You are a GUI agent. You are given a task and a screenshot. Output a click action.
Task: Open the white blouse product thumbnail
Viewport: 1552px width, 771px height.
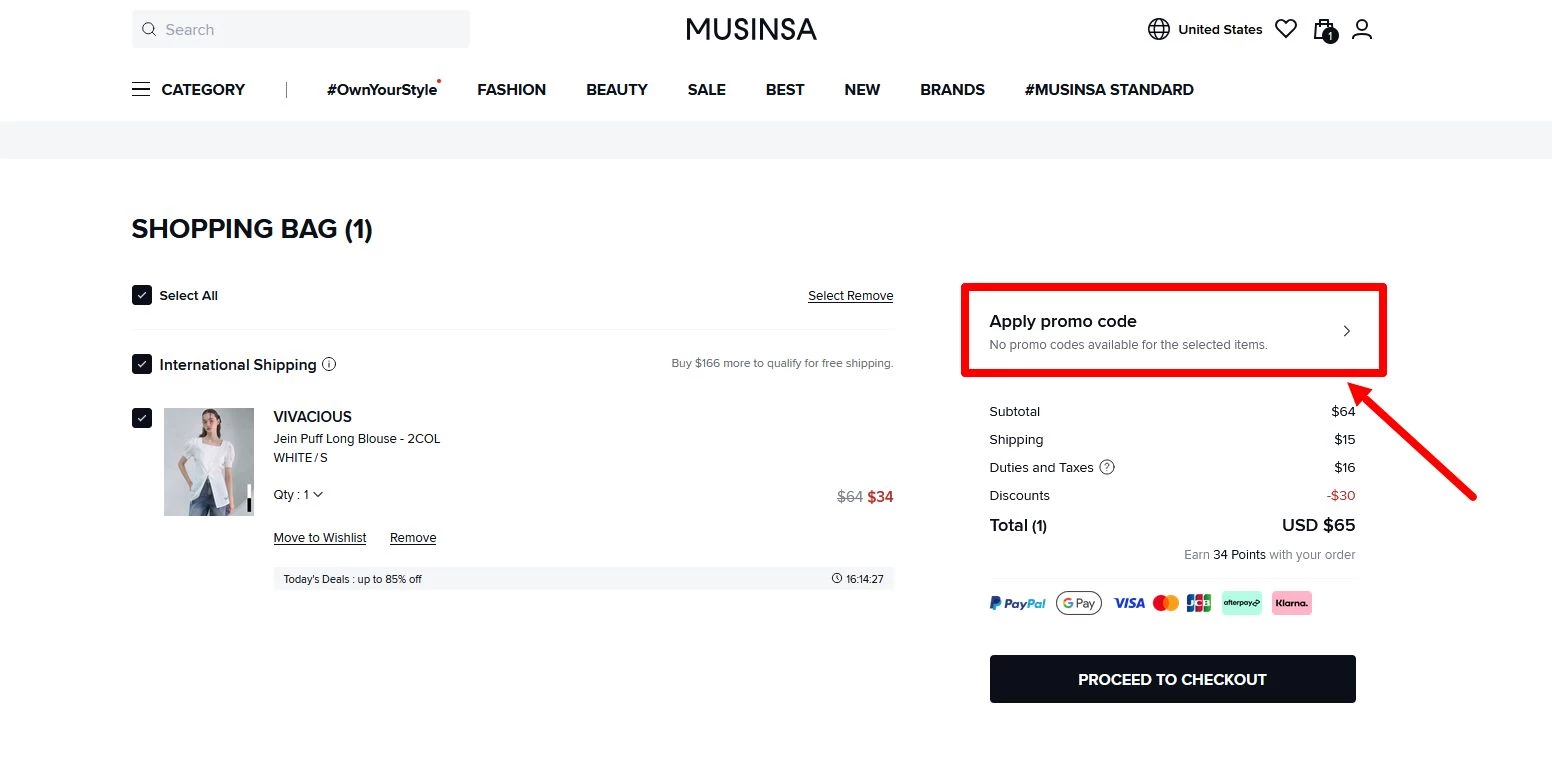click(209, 462)
